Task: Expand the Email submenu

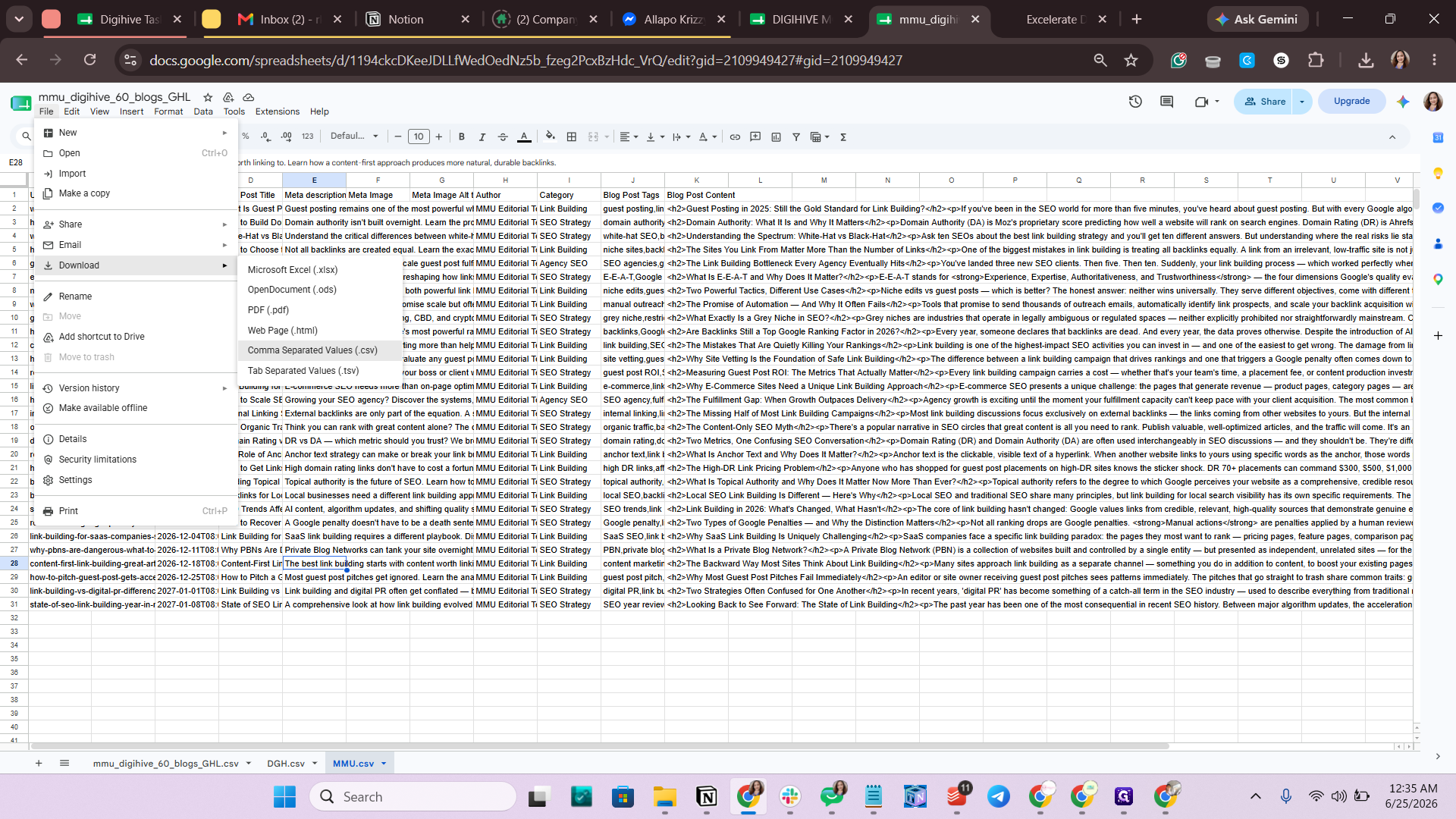Action: [136, 245]
